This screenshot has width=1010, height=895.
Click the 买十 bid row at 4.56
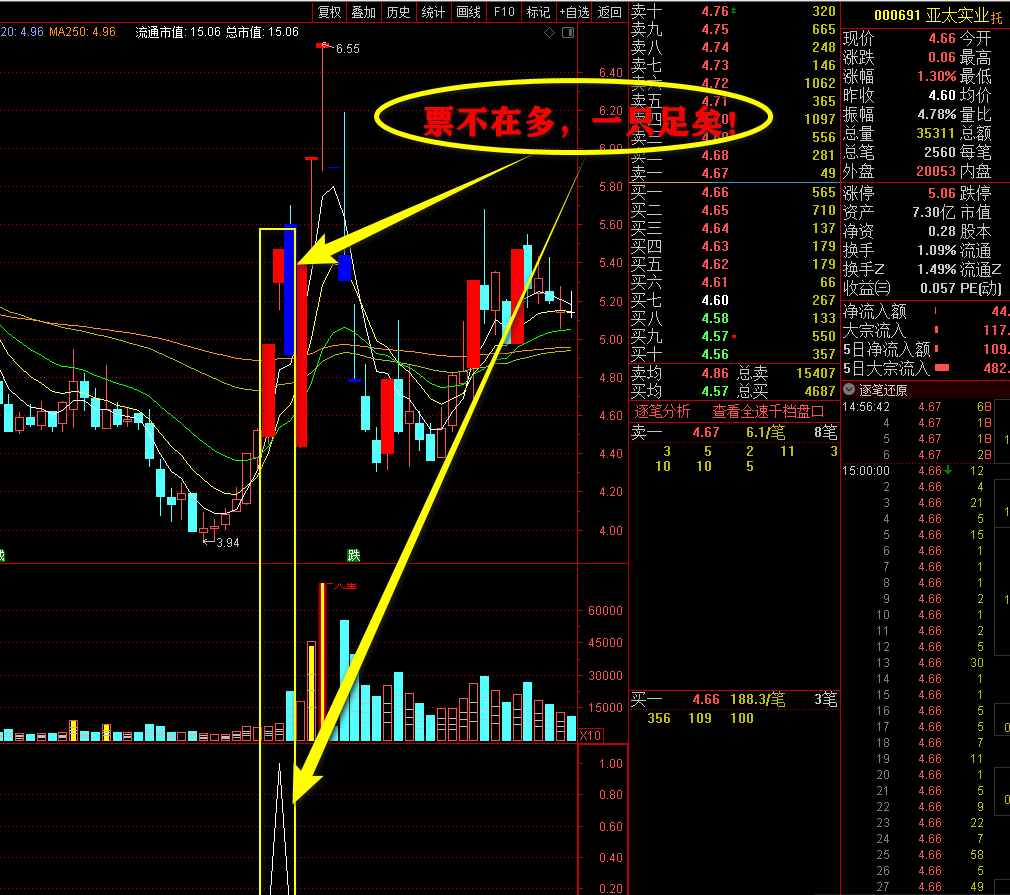tap(733, 354)
